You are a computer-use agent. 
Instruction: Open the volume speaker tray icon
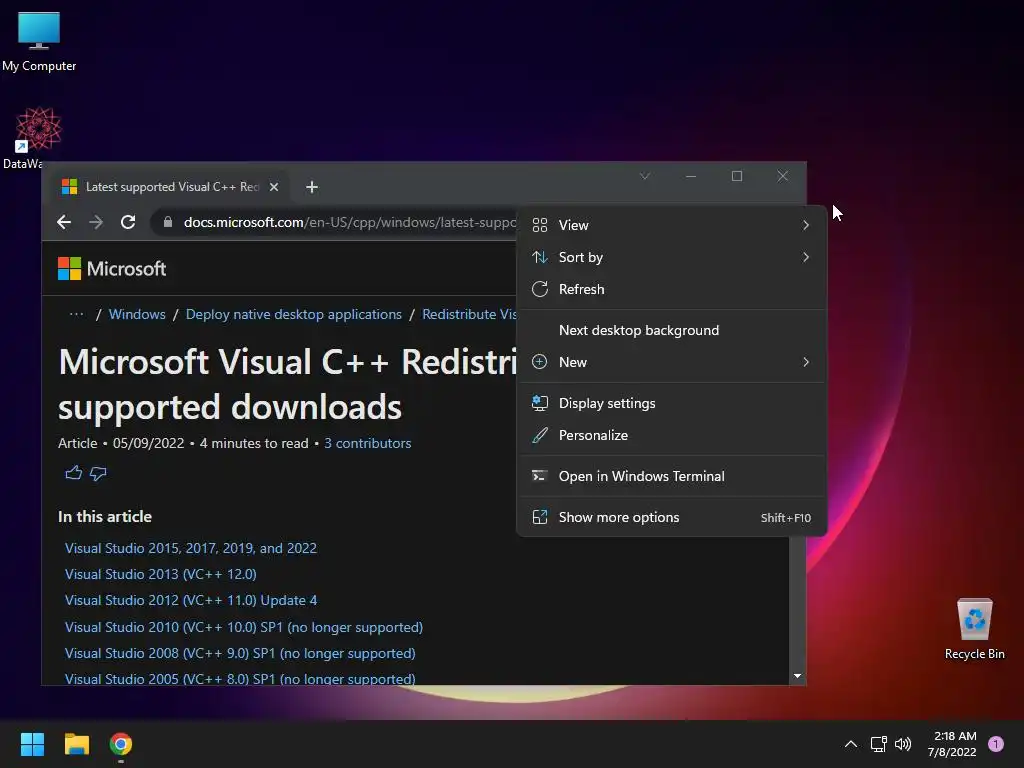903,744
